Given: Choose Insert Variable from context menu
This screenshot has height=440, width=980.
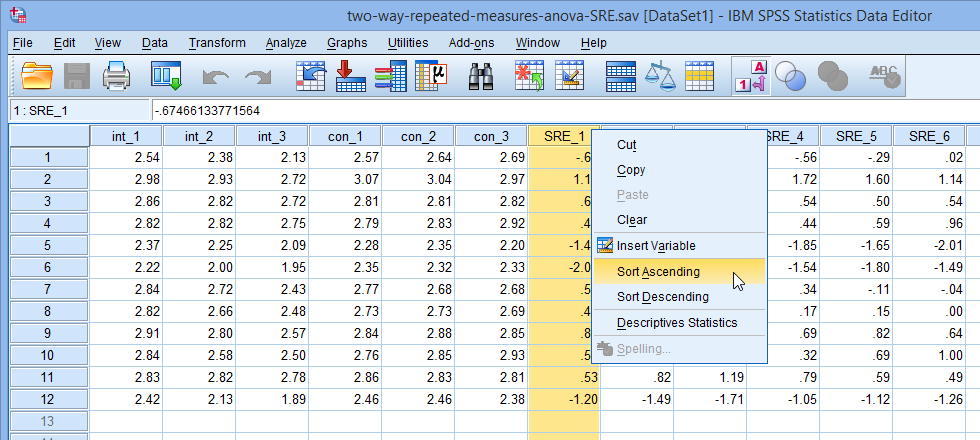Looking at the screenshot, I should [x=679, y=246].
